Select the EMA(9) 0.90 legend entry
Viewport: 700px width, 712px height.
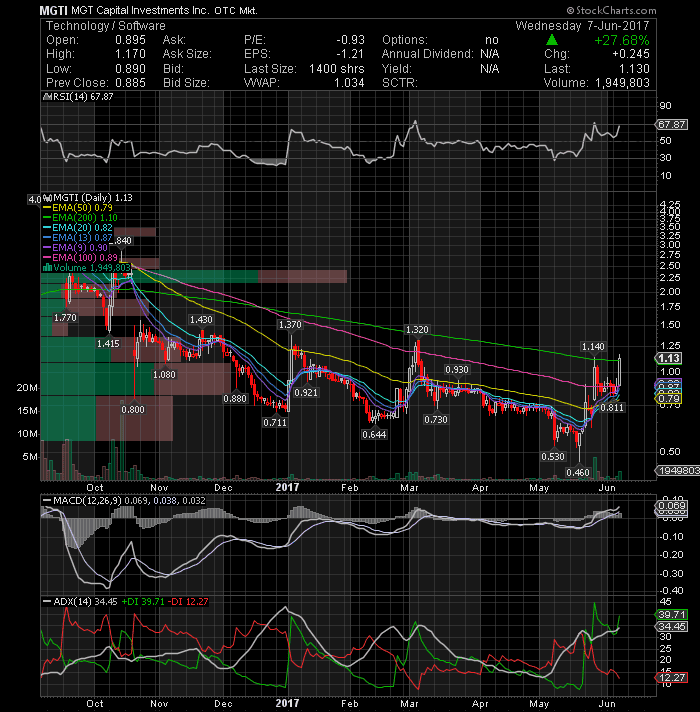click(75, 247)
